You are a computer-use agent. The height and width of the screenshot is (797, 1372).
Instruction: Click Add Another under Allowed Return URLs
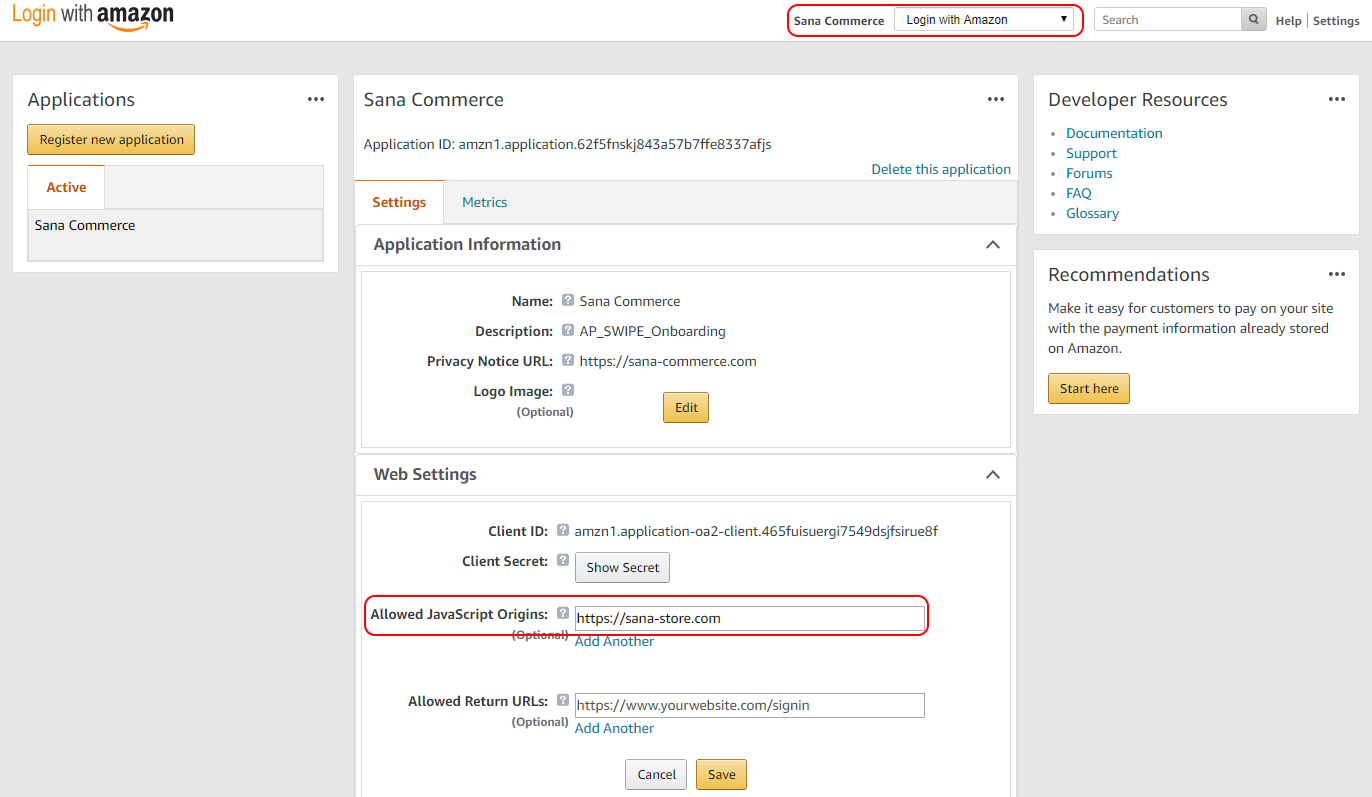(614, 728)
